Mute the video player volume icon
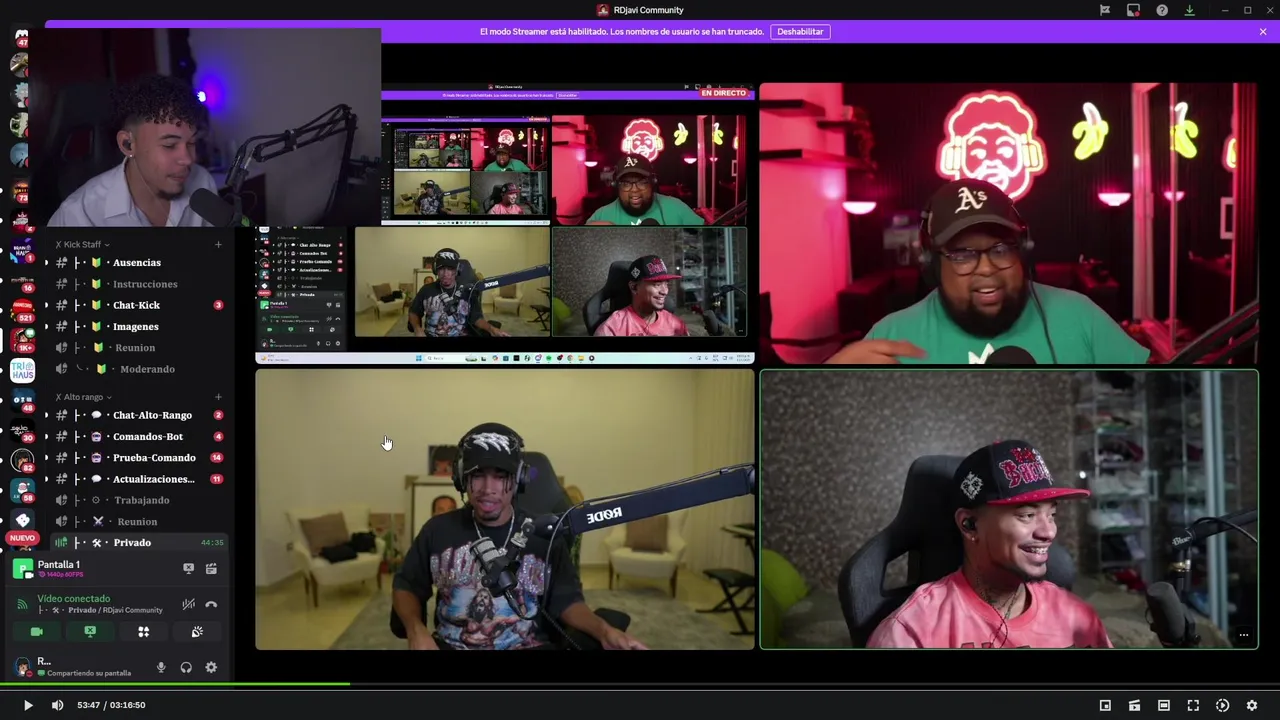Screen dimensions: 1280x720 [57, 705]
